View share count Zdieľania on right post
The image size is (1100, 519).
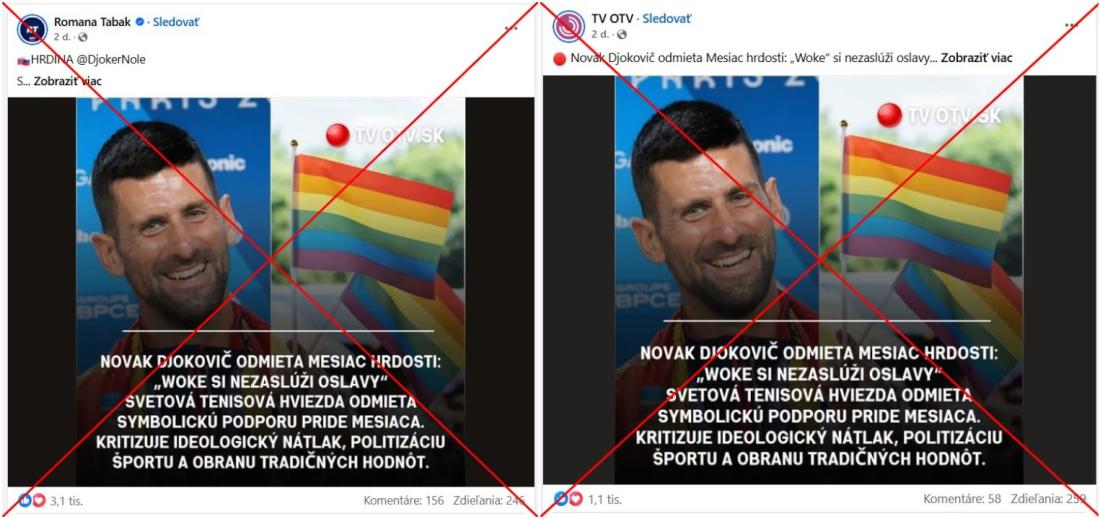coord(1049,499)
